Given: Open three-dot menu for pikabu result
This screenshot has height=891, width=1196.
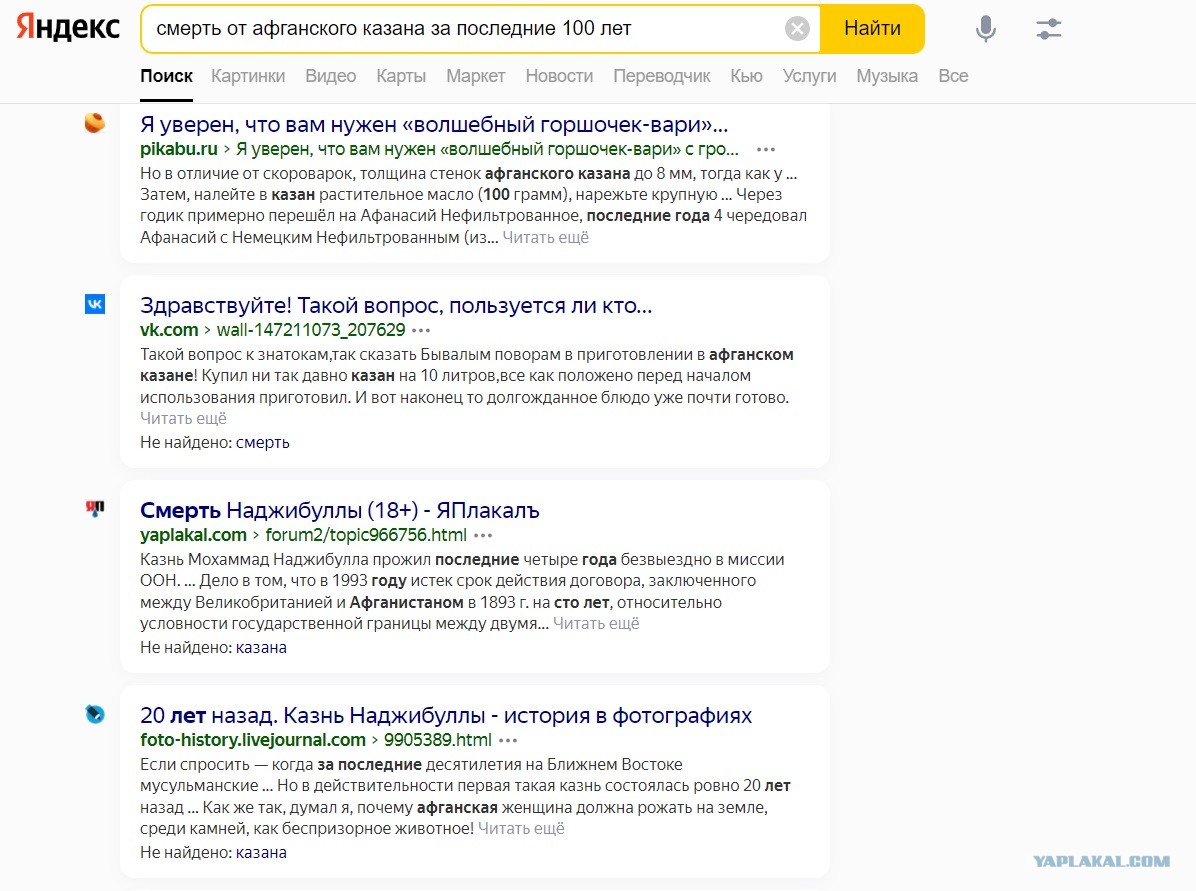Looking at the screenshot, I should (x=766, y=150).
